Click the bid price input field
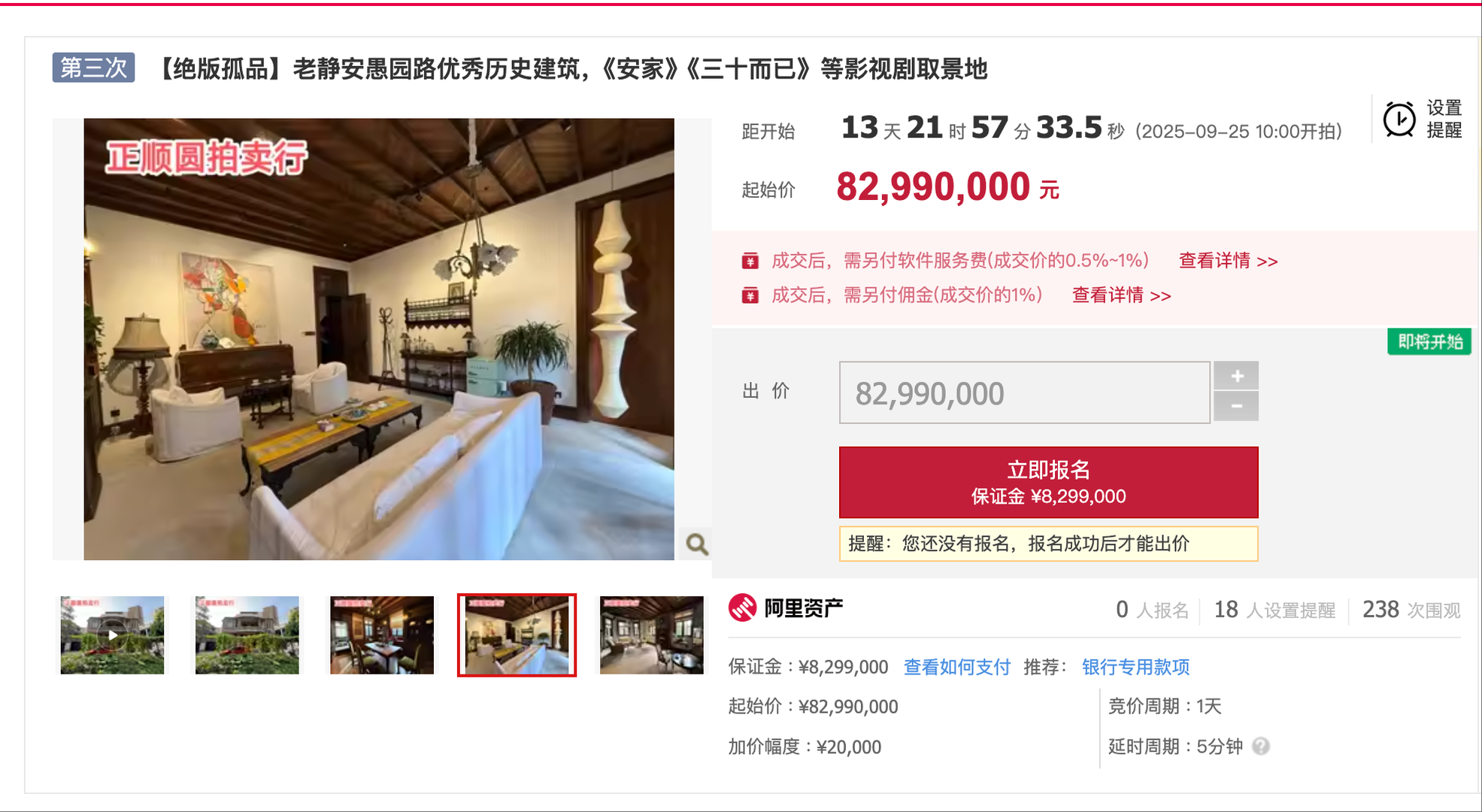This screenshot has height=812, width=1482. click(1024, 392)
